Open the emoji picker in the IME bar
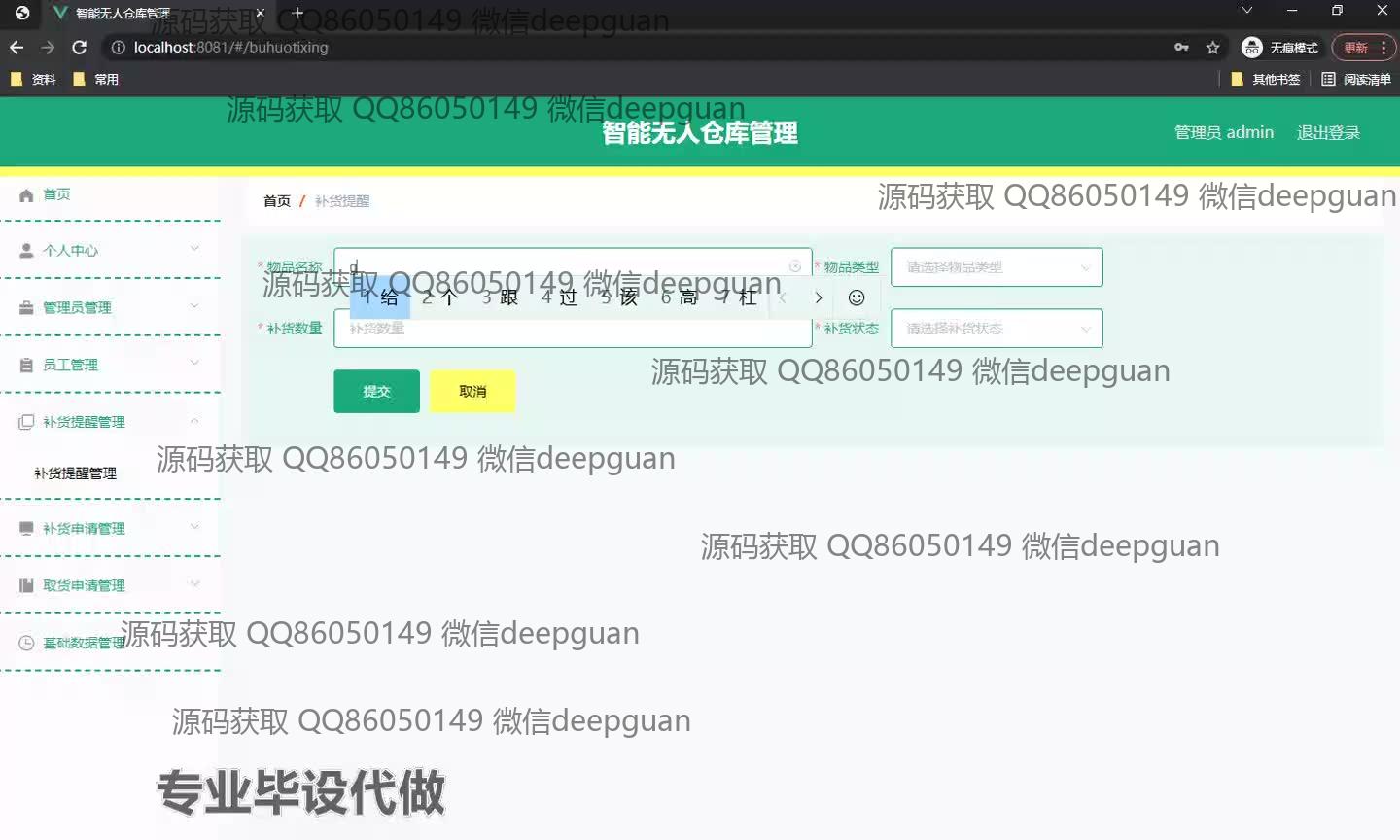The image size is (1400, 840). tap(857, 297)
